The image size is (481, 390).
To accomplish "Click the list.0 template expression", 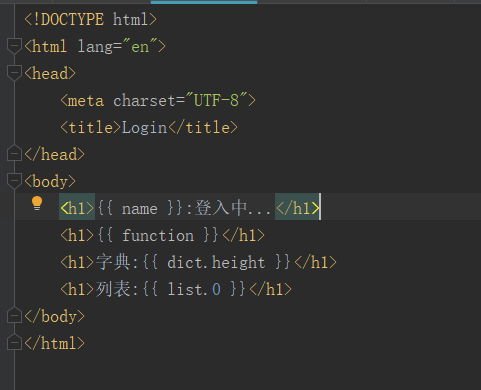I will point(194,289).
